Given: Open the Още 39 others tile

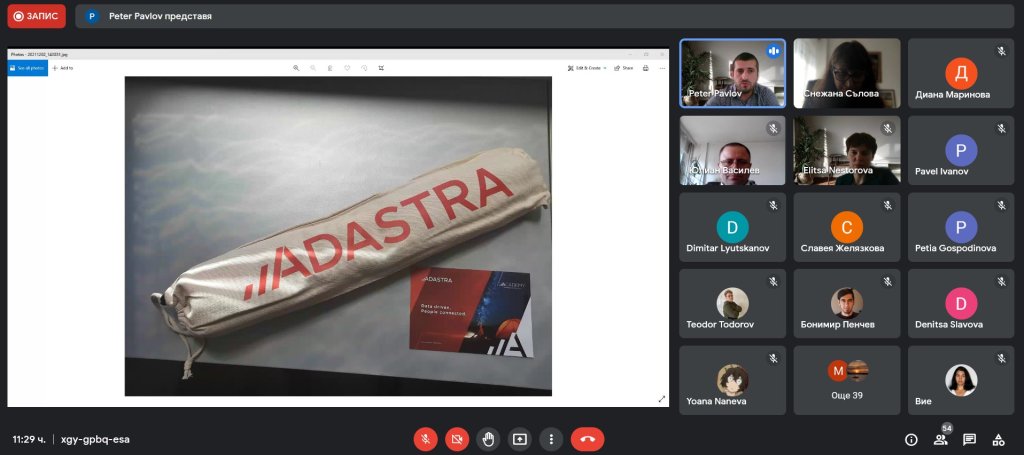Looking at the screenshot, I should pos(847,381).
